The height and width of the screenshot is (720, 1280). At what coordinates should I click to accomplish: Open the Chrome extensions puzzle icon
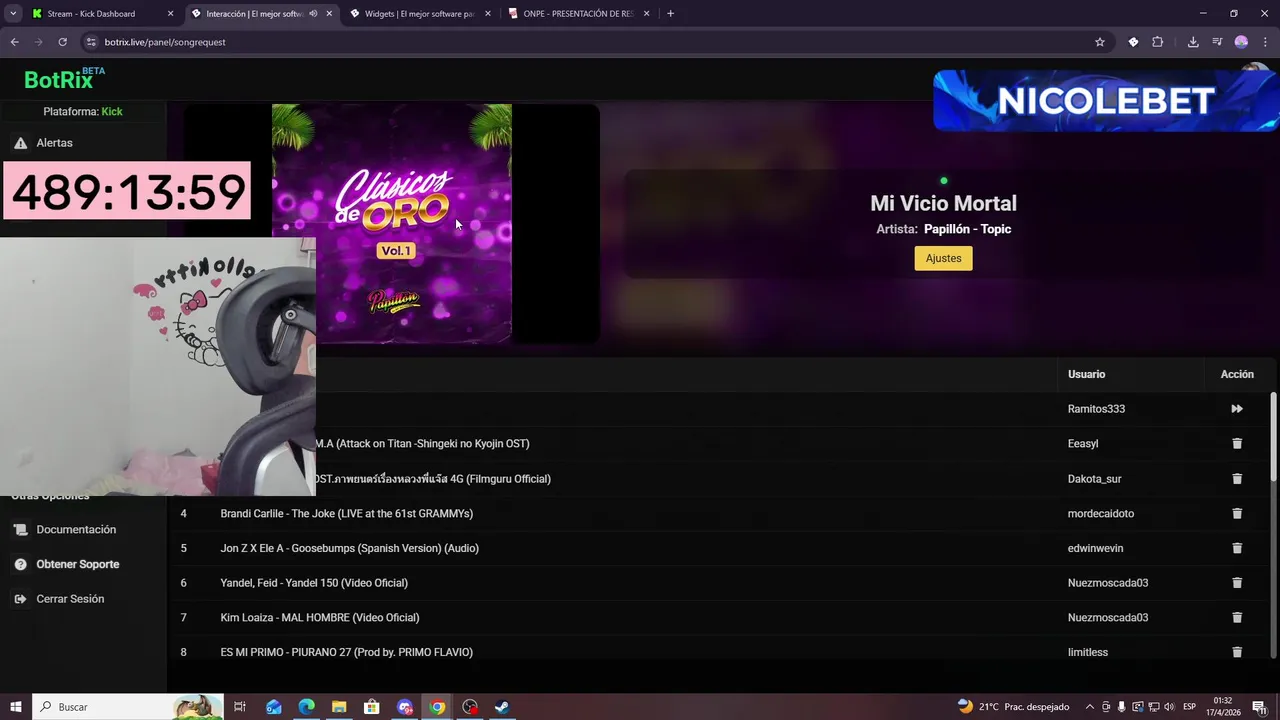pyautogui.click(x=1158, y=42)
